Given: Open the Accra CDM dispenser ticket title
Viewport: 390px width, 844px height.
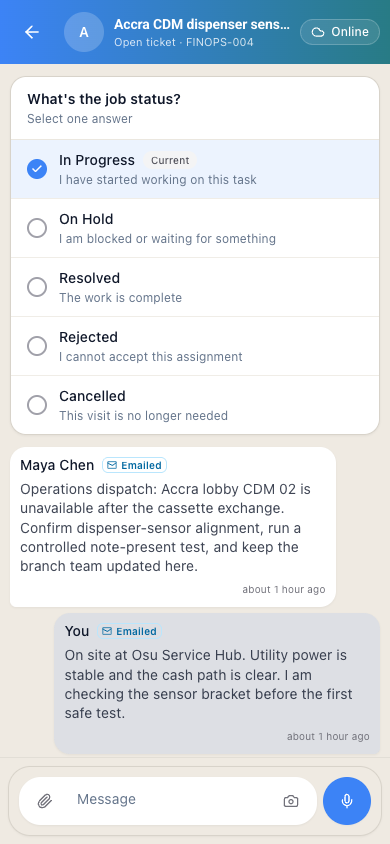Looking at the screenshot, I should click(x=202, y=24).
